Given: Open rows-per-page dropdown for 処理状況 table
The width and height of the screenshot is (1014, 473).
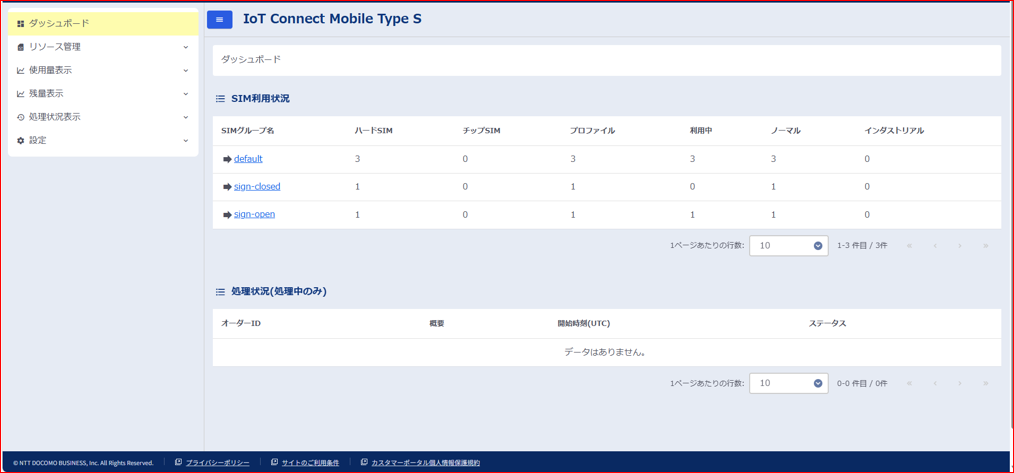Looking at the screenshot, I should point(789,384).
